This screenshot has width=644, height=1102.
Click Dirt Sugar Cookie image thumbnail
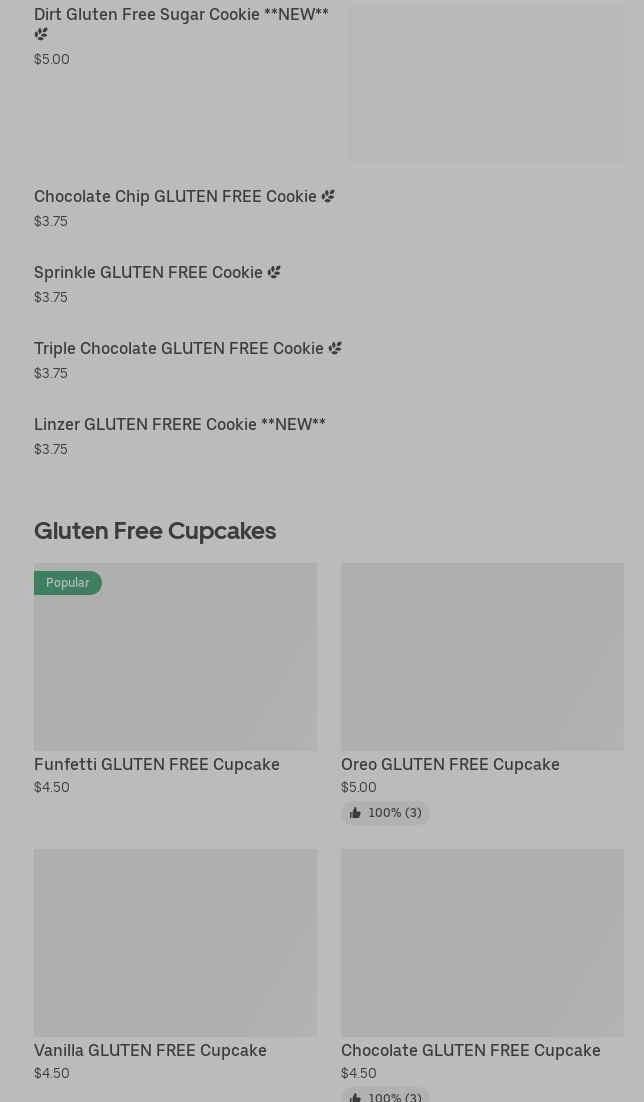(486, 84)
